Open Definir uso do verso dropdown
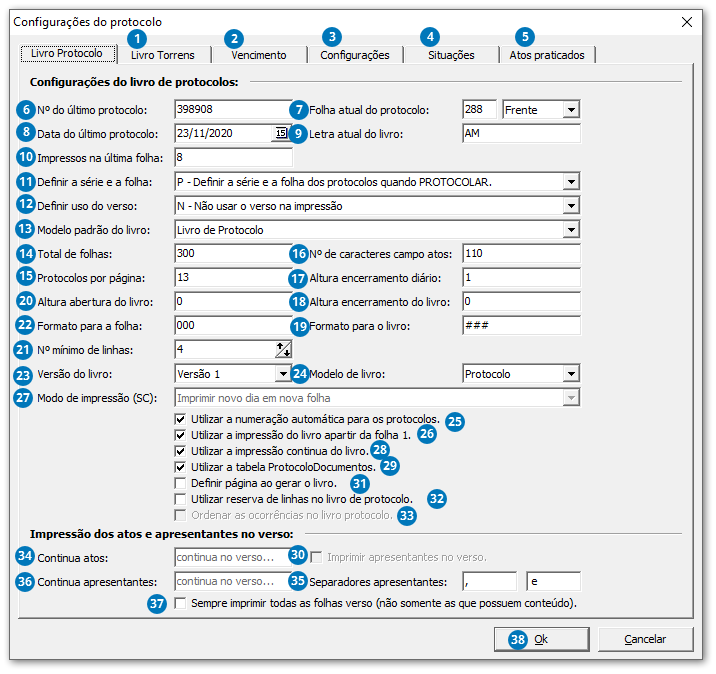This screenshot has width=716, height=674. 571,205
